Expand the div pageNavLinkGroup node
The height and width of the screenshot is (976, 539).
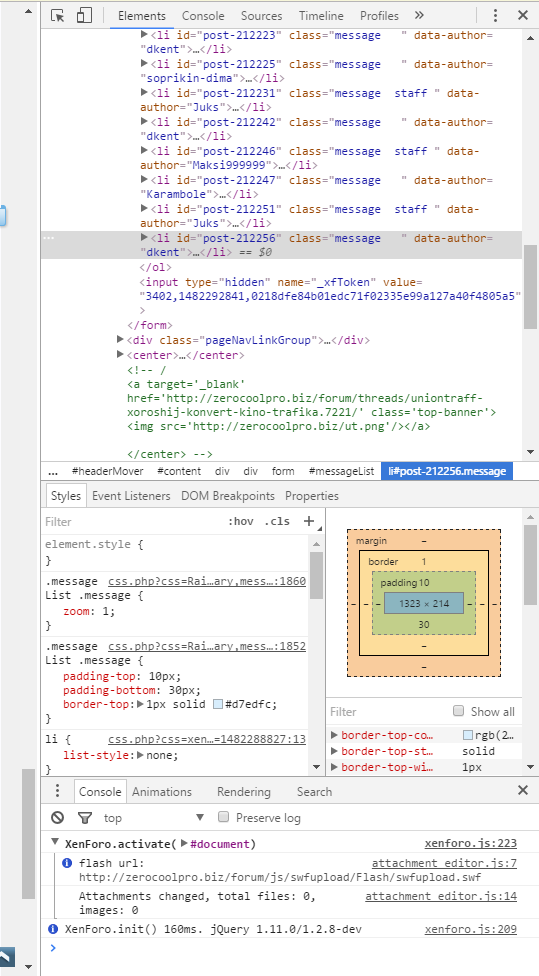click(120, 340)
